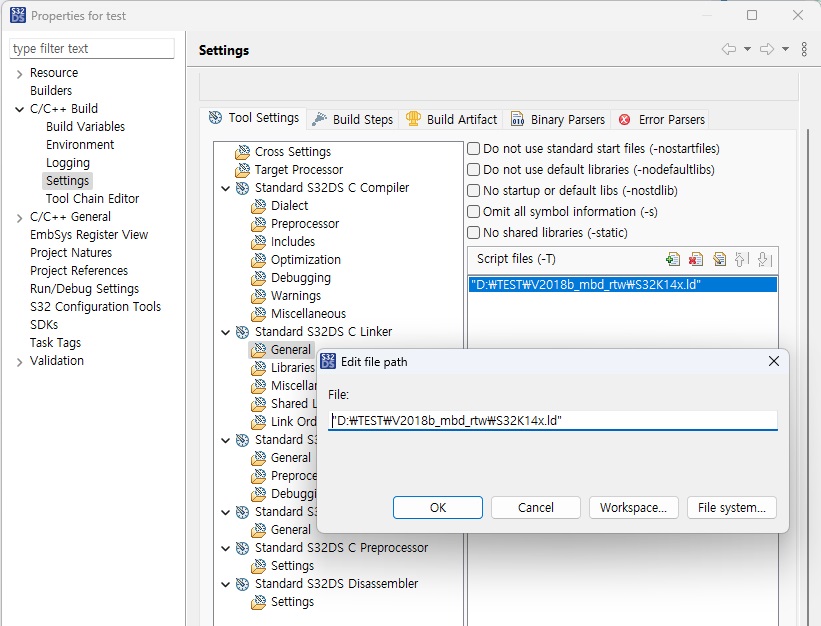
Task: Click the Workspace button in the dialog
Action: 633,507
